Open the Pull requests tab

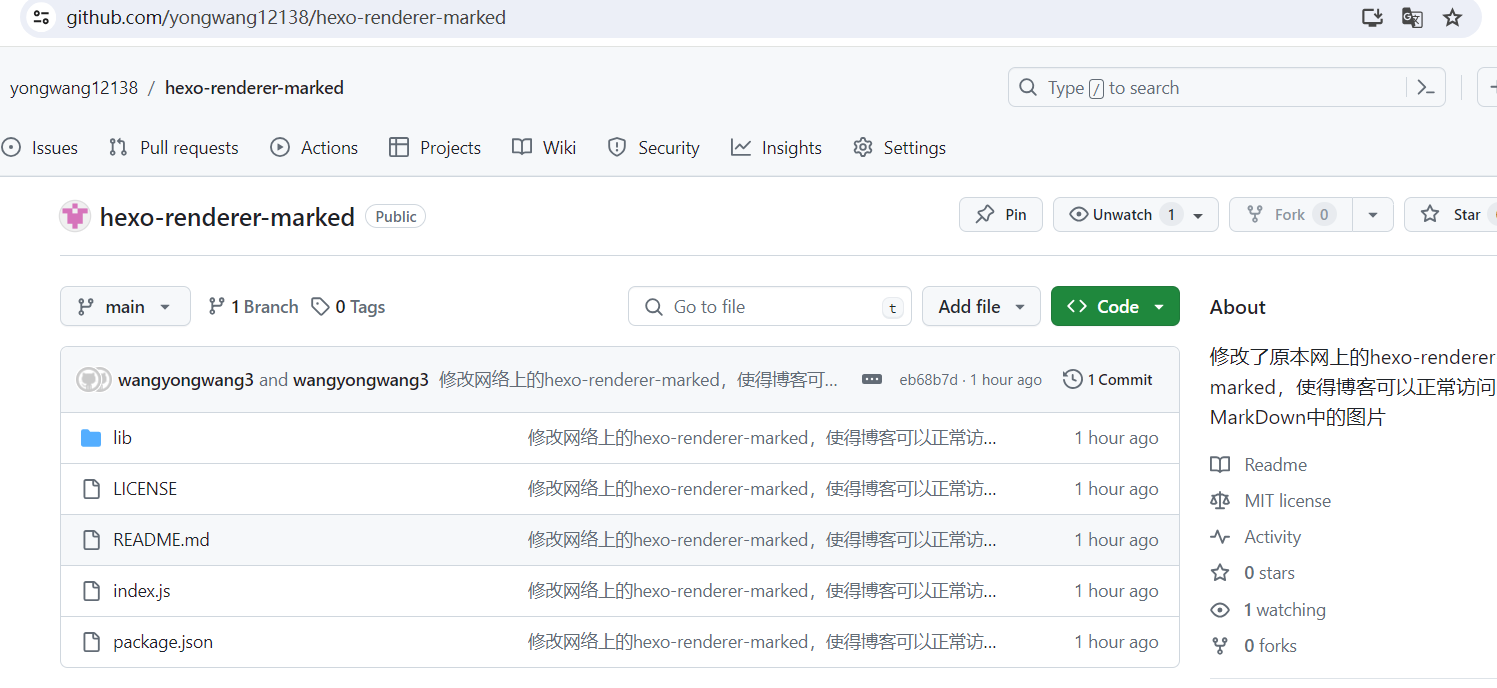pos(174,148)
